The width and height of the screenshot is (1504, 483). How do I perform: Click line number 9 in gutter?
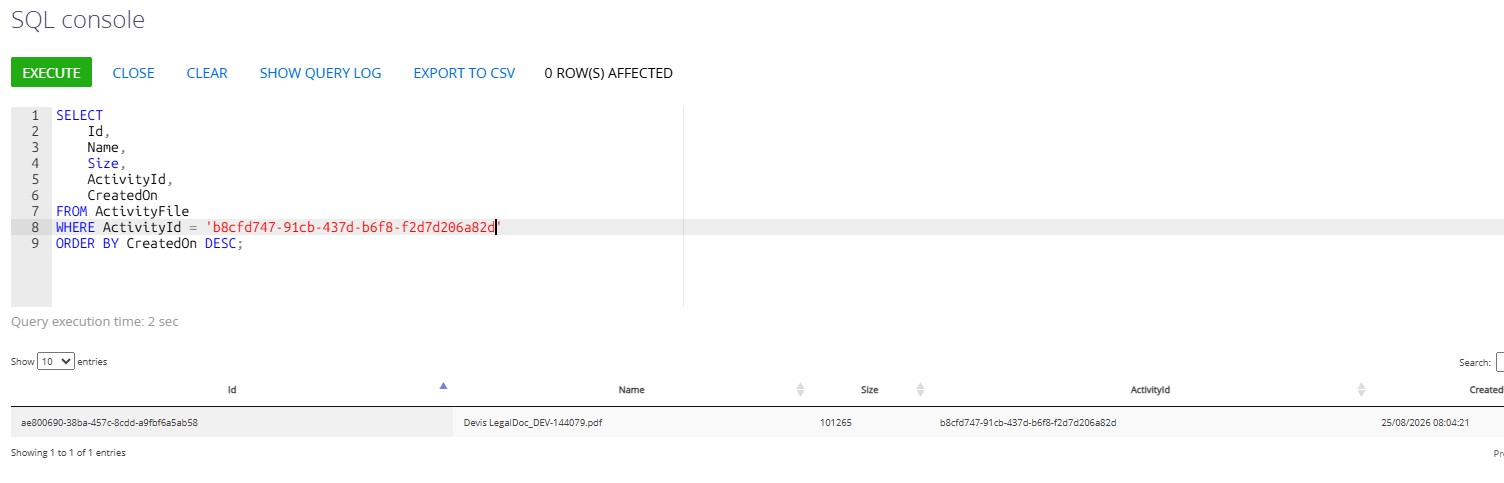pos(35,243)
